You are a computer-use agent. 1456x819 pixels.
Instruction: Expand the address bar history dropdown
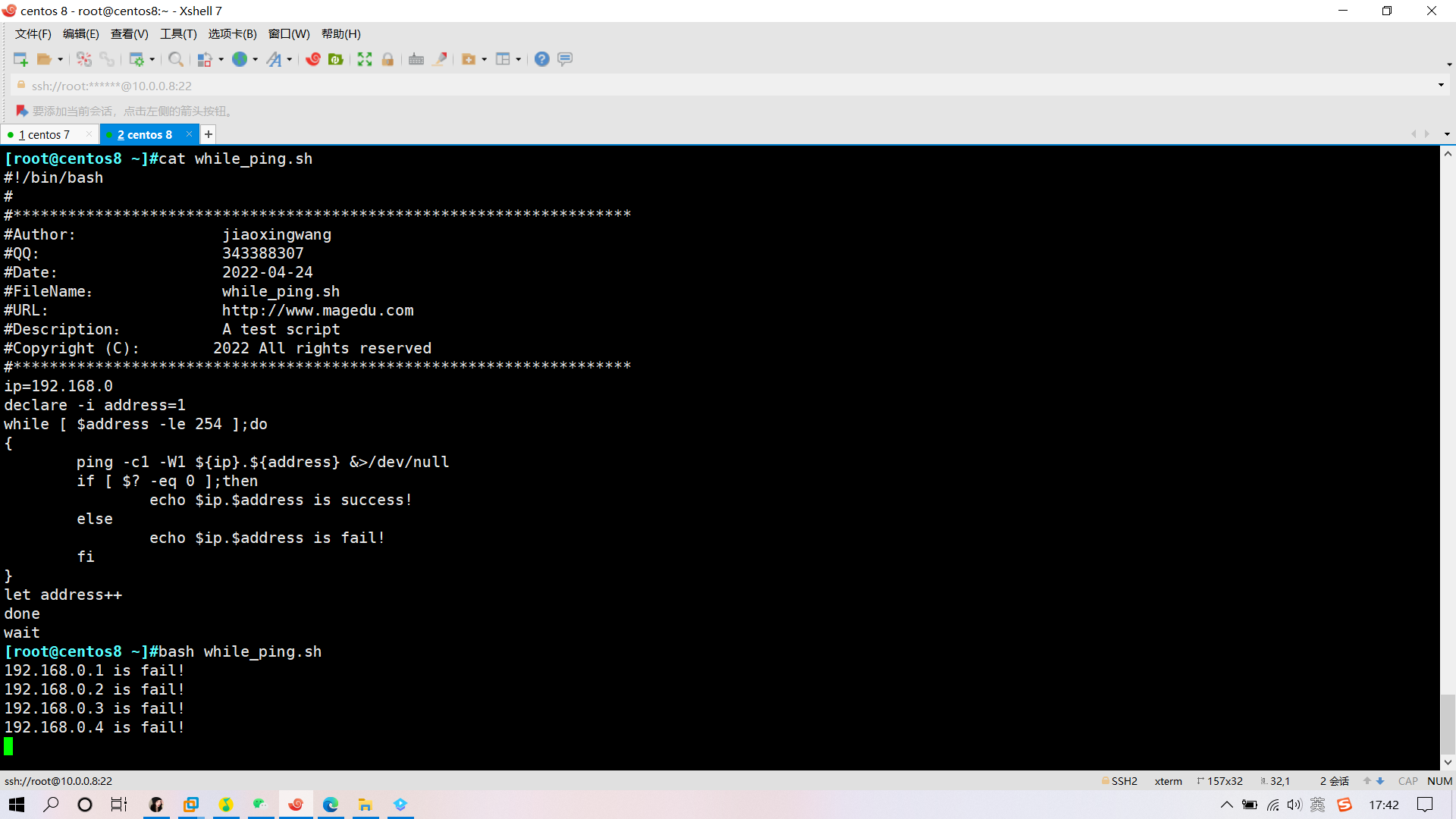[x=1441, y=85]
